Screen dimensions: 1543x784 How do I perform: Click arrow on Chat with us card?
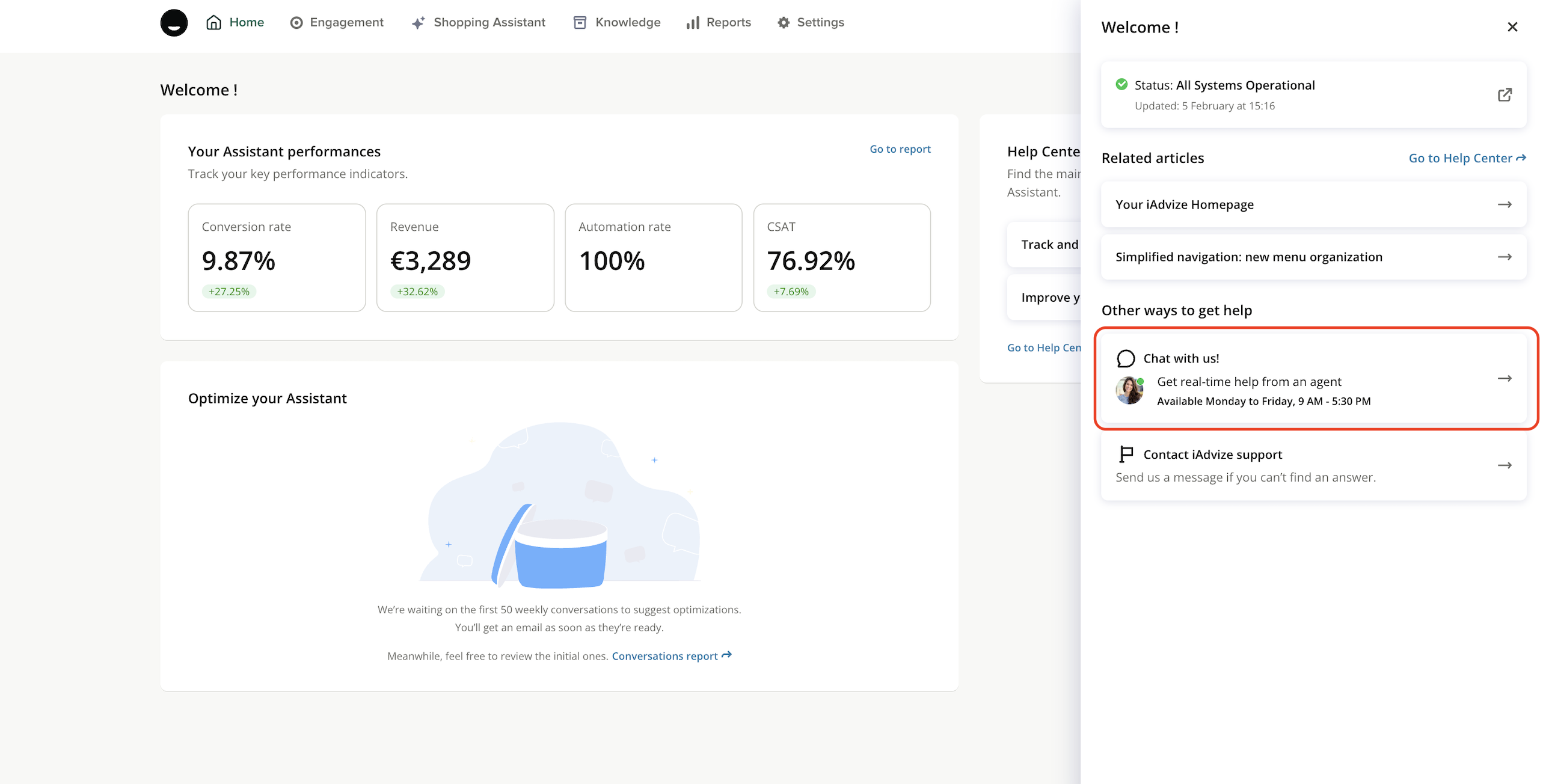click(1504, 379)
